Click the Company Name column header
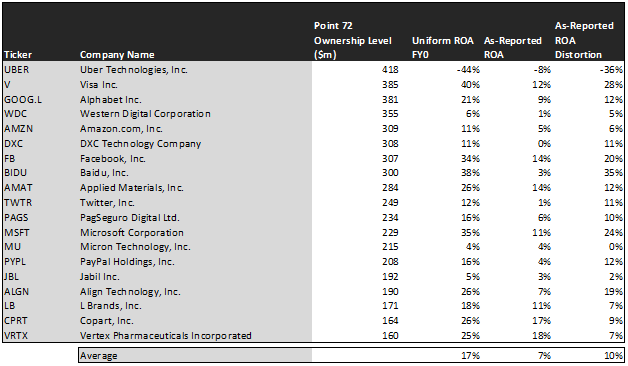The image size is (628, 366). pos(117,55)
